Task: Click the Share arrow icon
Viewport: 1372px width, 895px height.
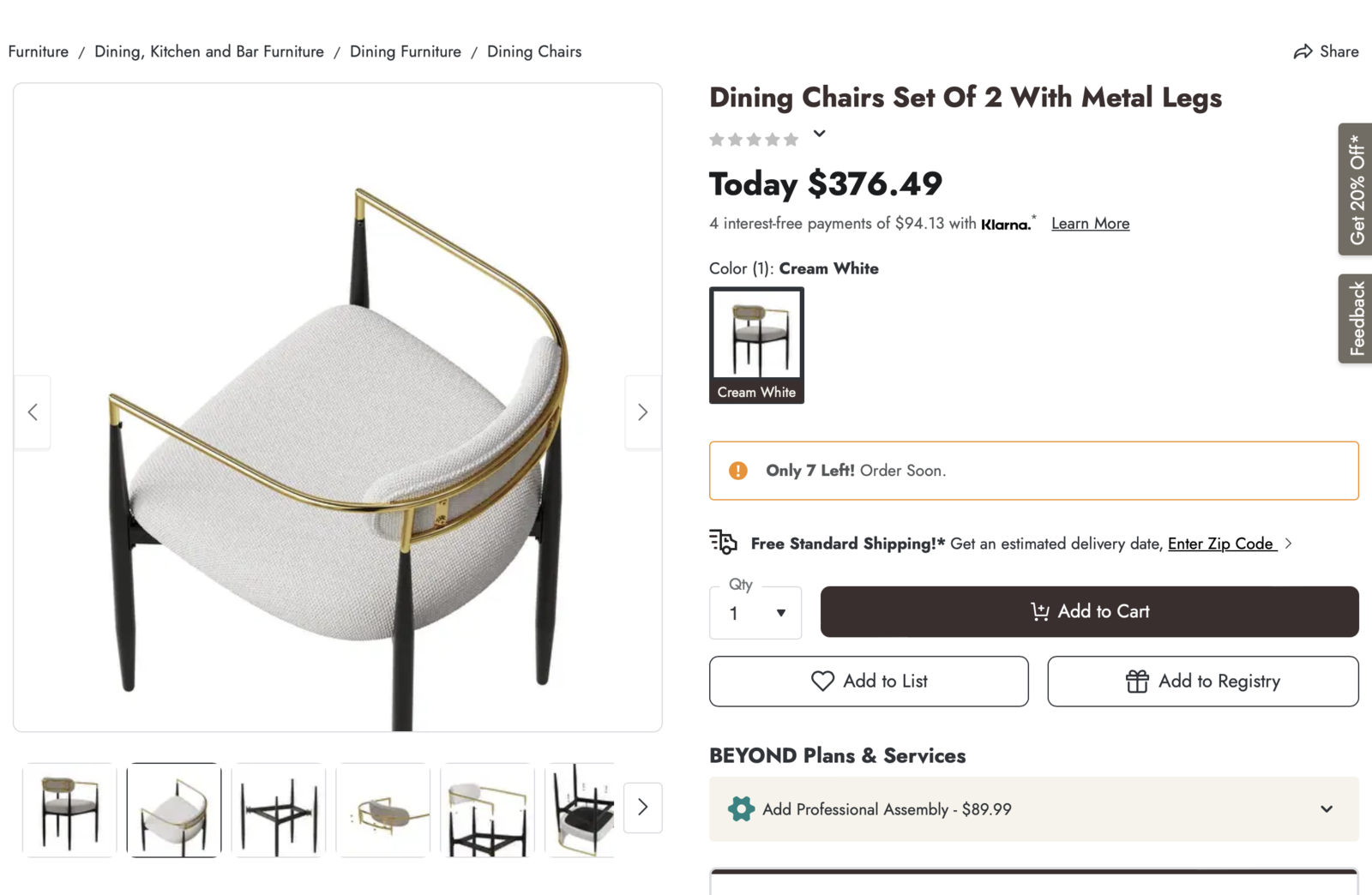Action: (x=1303, y=51)
